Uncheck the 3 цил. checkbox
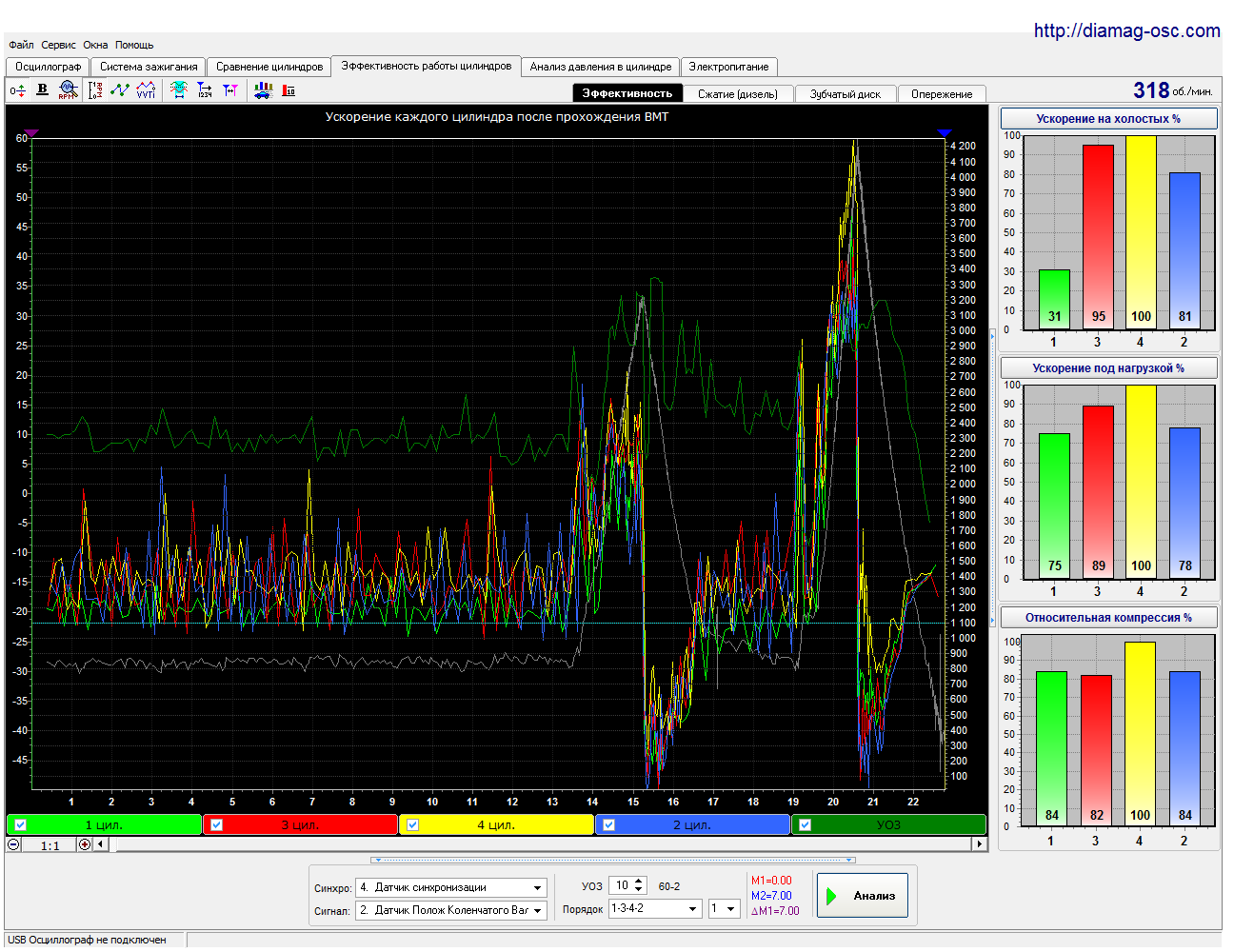 click(217, 825)
